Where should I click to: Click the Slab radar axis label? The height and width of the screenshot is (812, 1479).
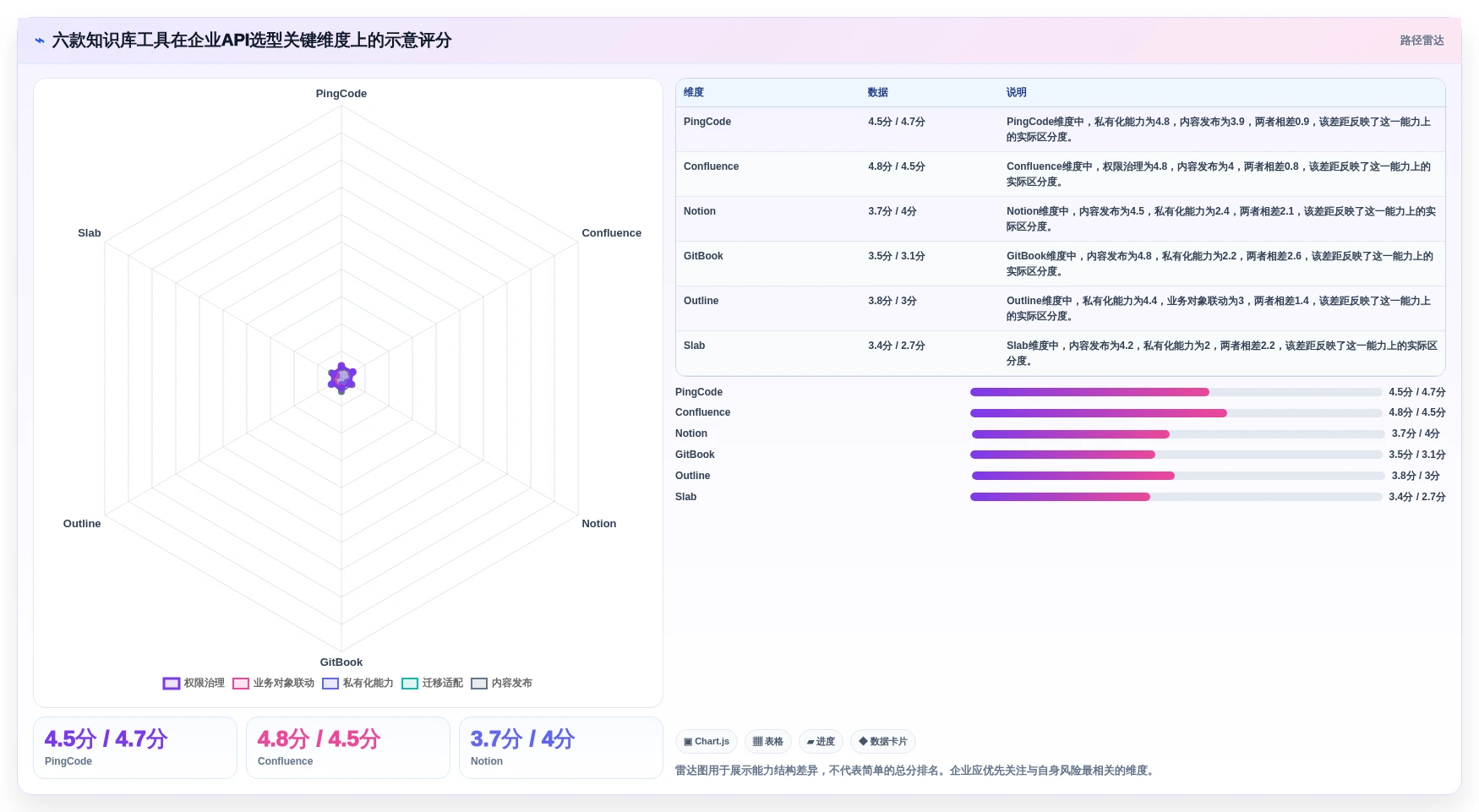click(x=90, y=233)
